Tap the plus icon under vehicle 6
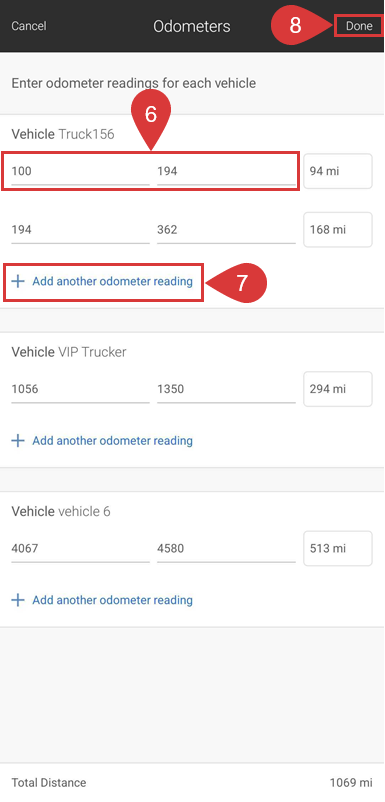 tap(18, 600)
